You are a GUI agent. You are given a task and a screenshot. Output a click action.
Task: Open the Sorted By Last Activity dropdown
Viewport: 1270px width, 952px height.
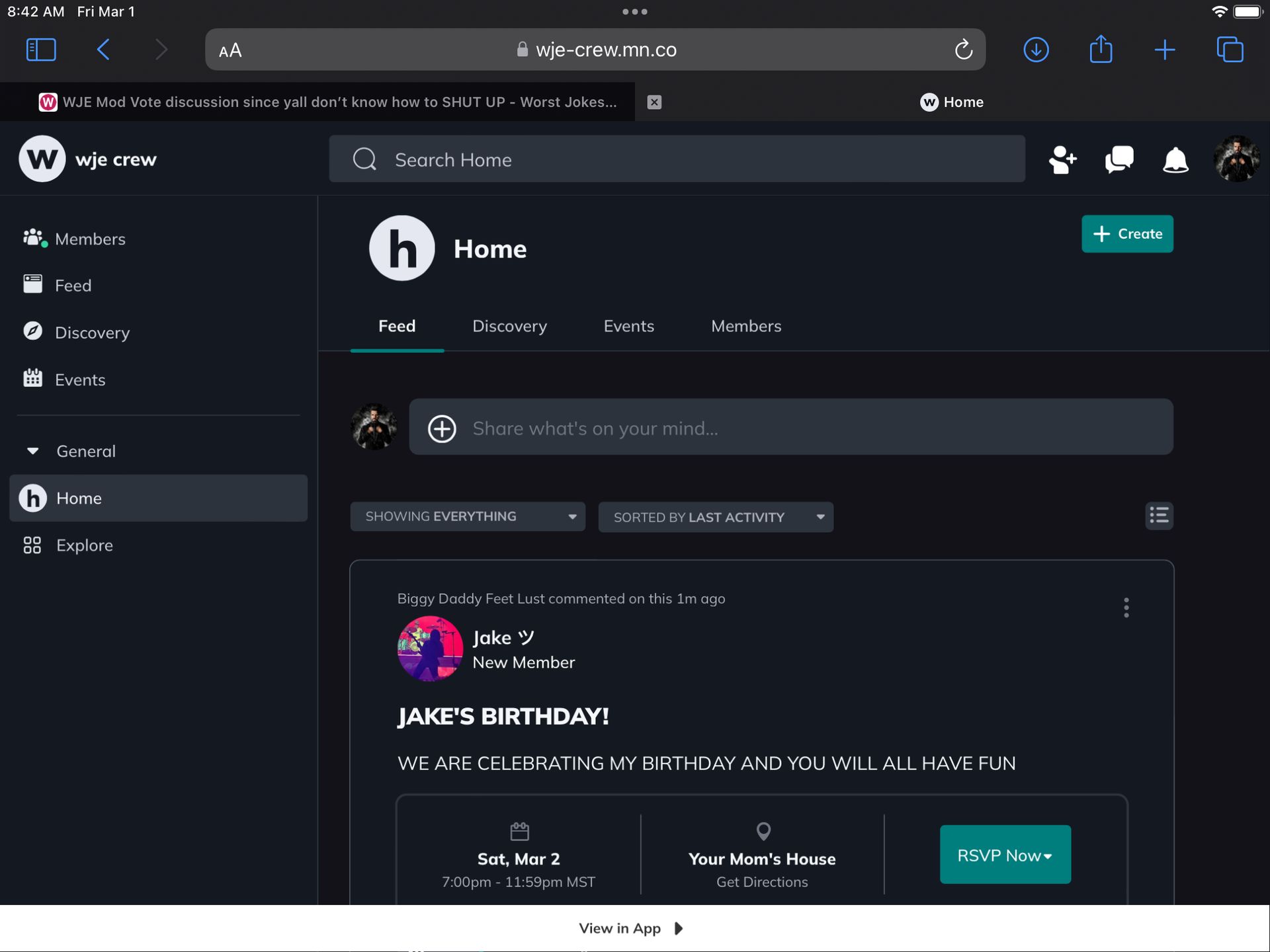(716, 517)
